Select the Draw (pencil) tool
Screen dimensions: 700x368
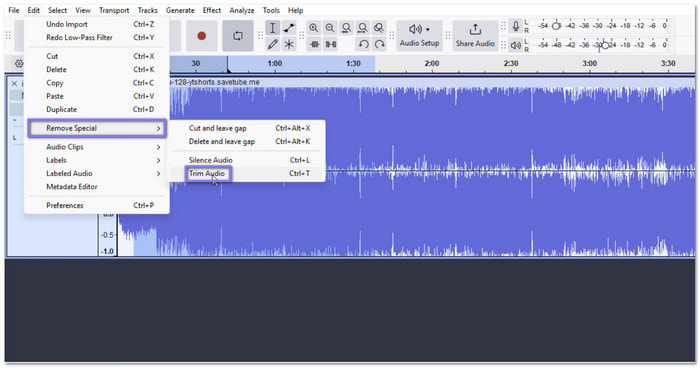point(272,44)
